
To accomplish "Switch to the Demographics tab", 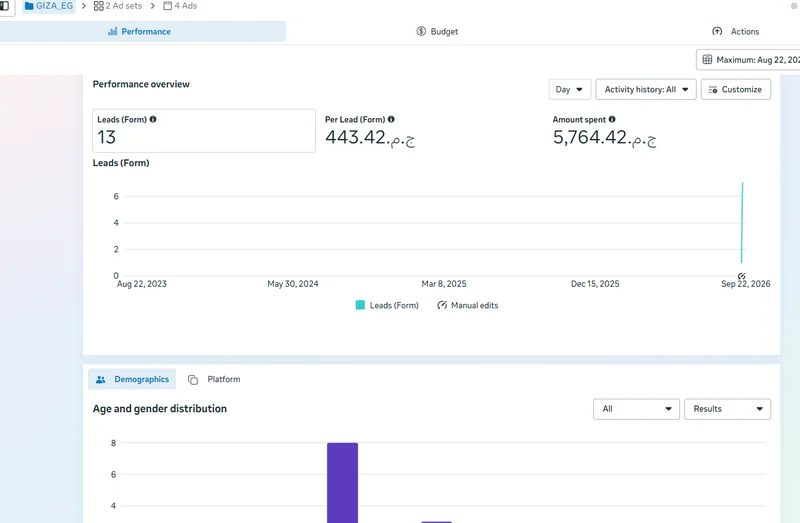I will (132, 379).
